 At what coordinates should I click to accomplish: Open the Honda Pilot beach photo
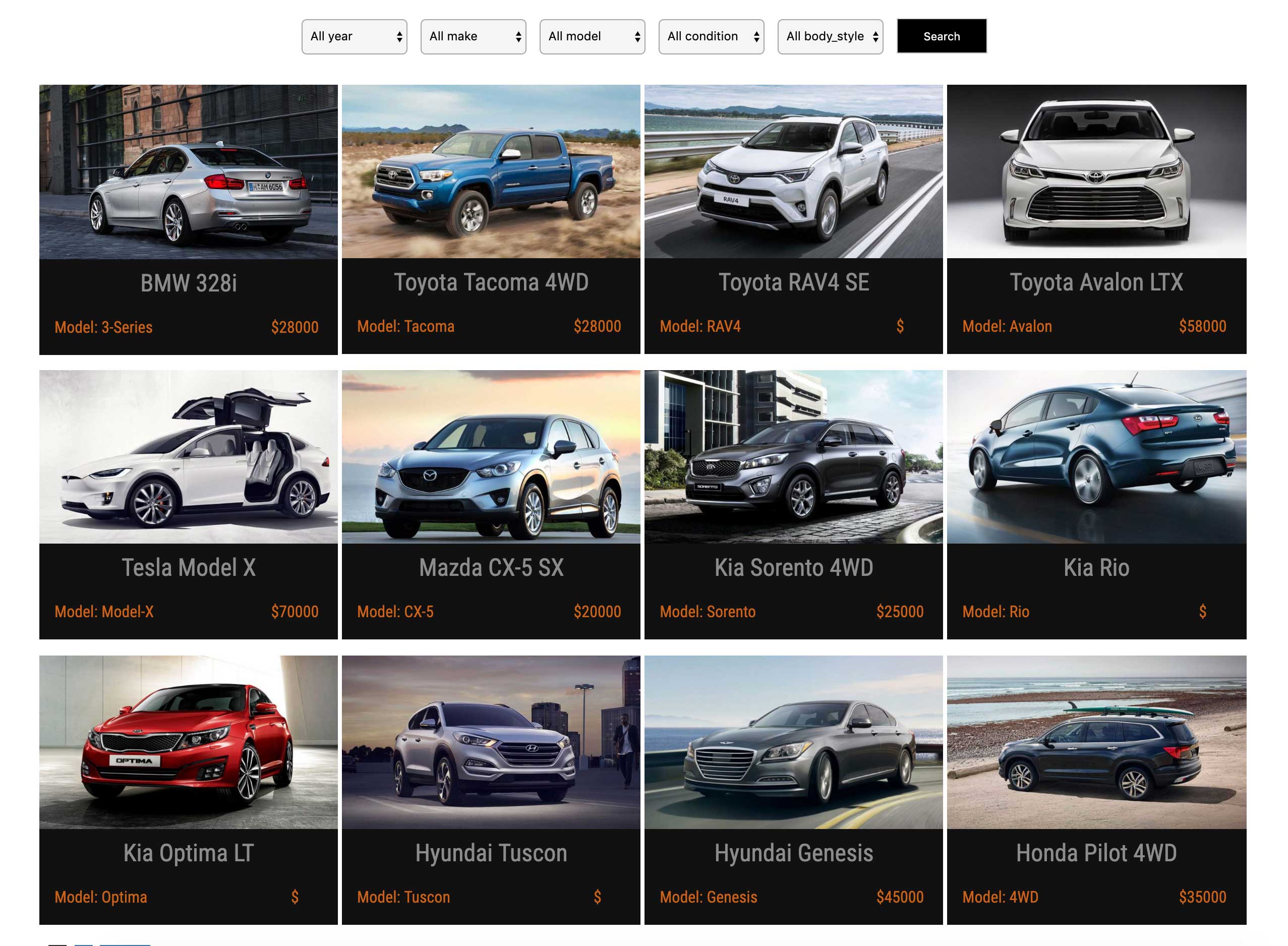coord(1096,742)
